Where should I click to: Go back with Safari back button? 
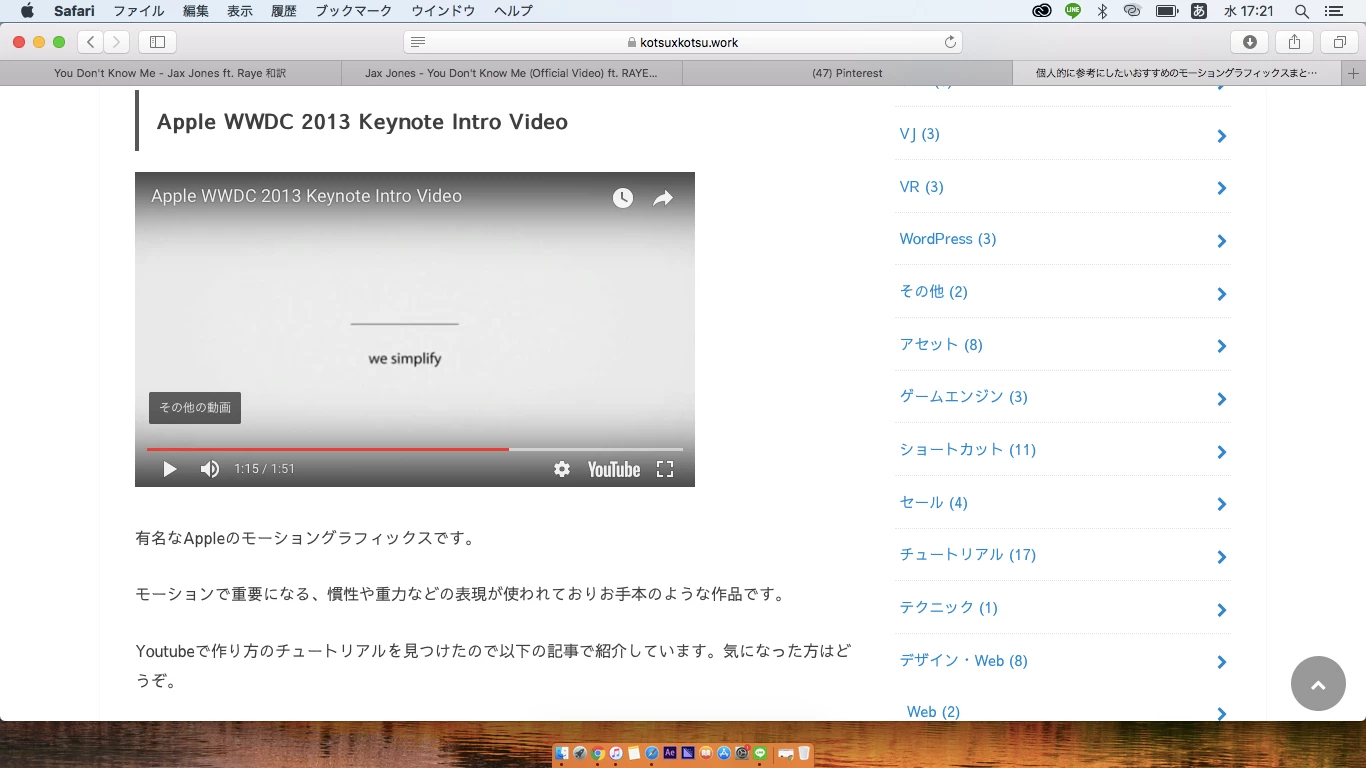click(x=90, y=42)
